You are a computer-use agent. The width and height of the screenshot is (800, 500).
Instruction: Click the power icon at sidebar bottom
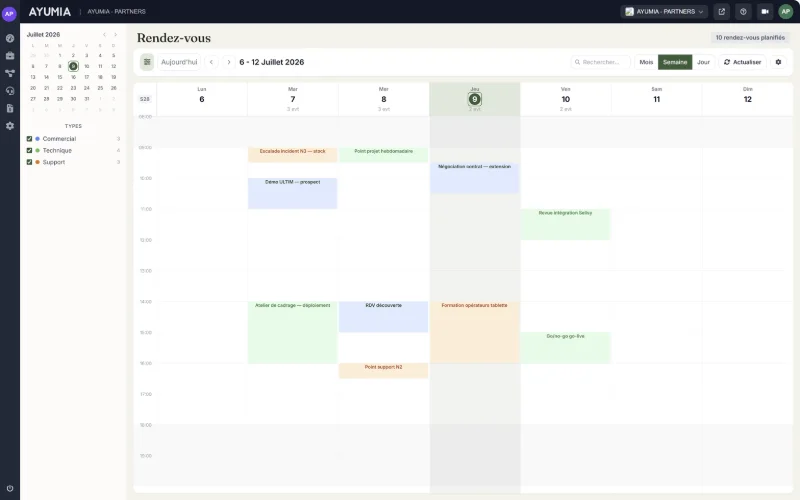pyautogui.click(x=10, y=488)
